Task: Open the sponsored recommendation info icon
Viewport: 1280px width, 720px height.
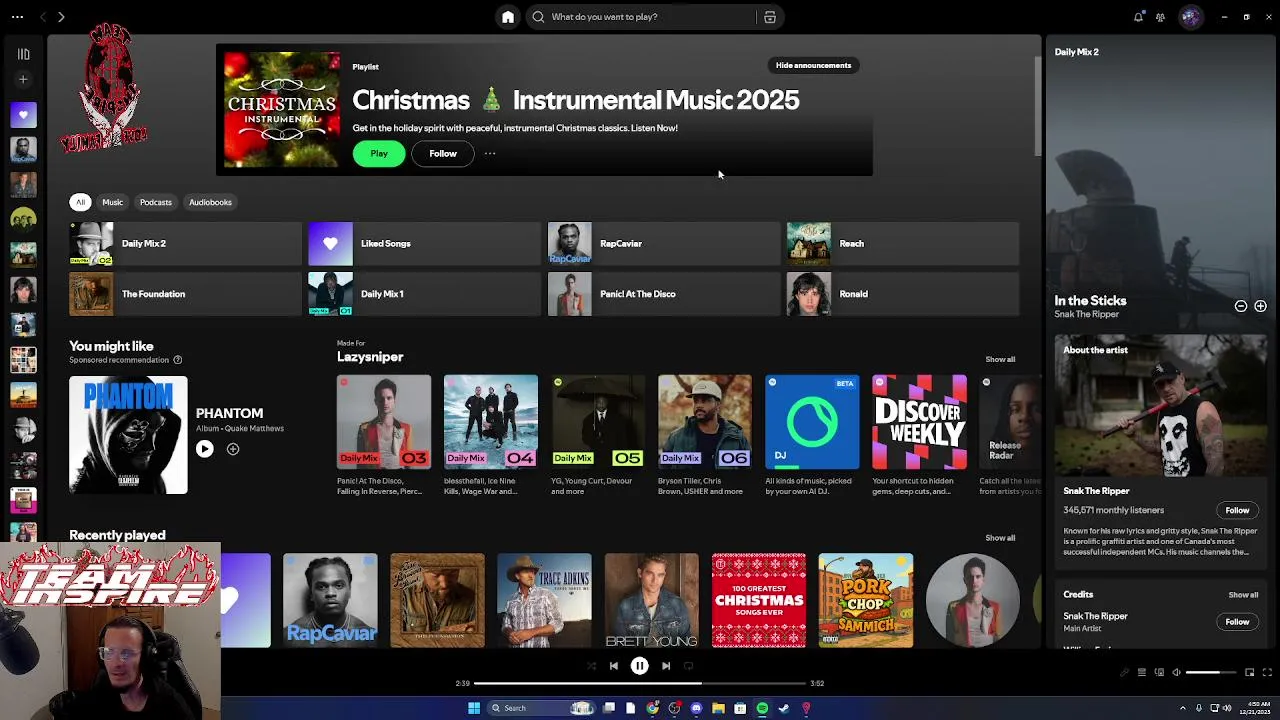Action: 178,360
